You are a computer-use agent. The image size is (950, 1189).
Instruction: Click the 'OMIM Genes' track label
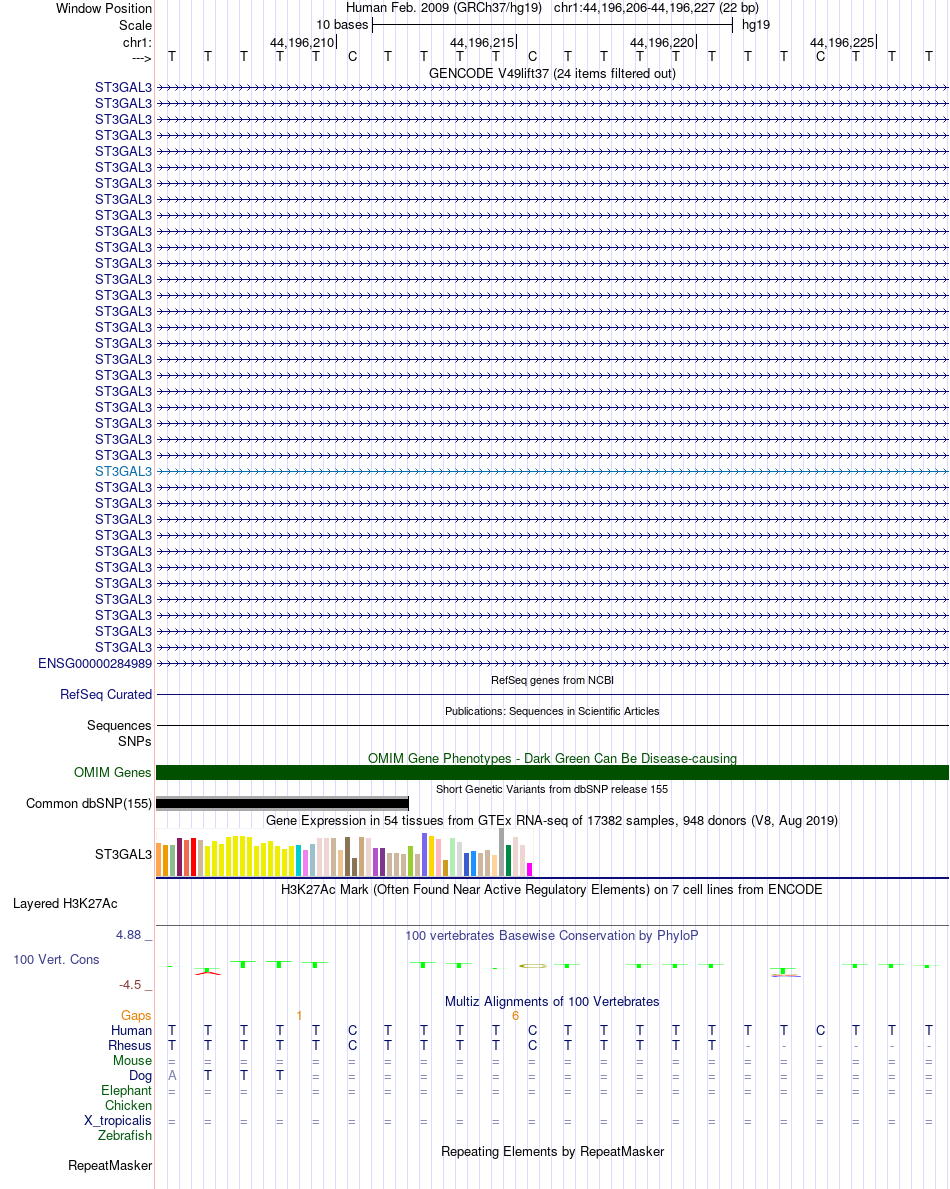pyautogui.click(x=112, y=773)
